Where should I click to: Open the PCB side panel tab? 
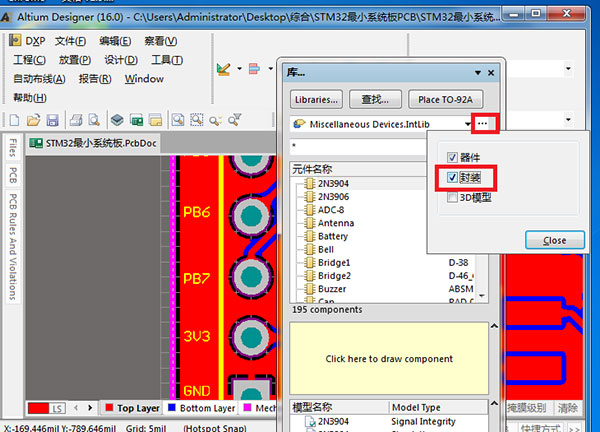tap(13, 175)
